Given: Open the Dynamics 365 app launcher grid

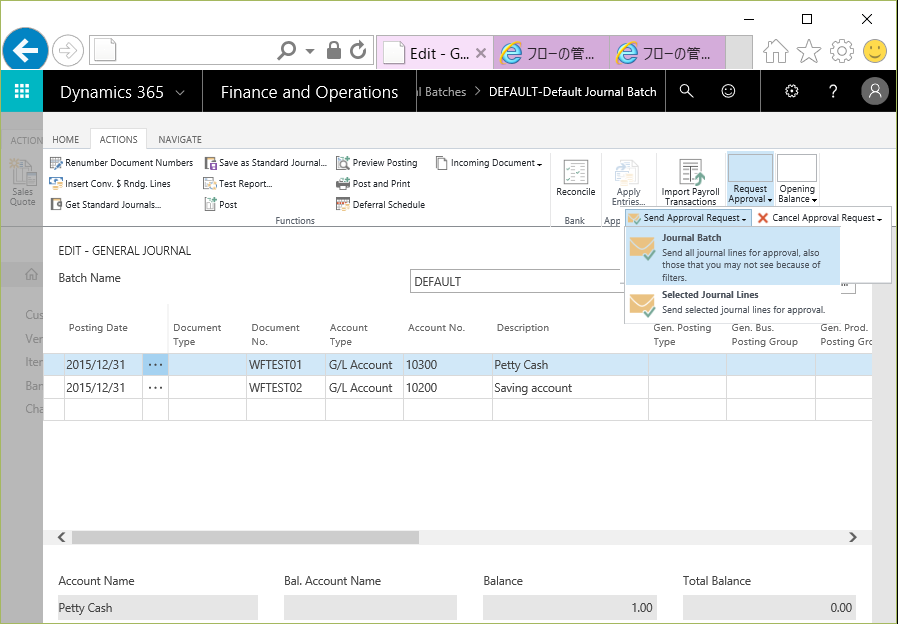Looking at the screenshot, I should [22, 91].
